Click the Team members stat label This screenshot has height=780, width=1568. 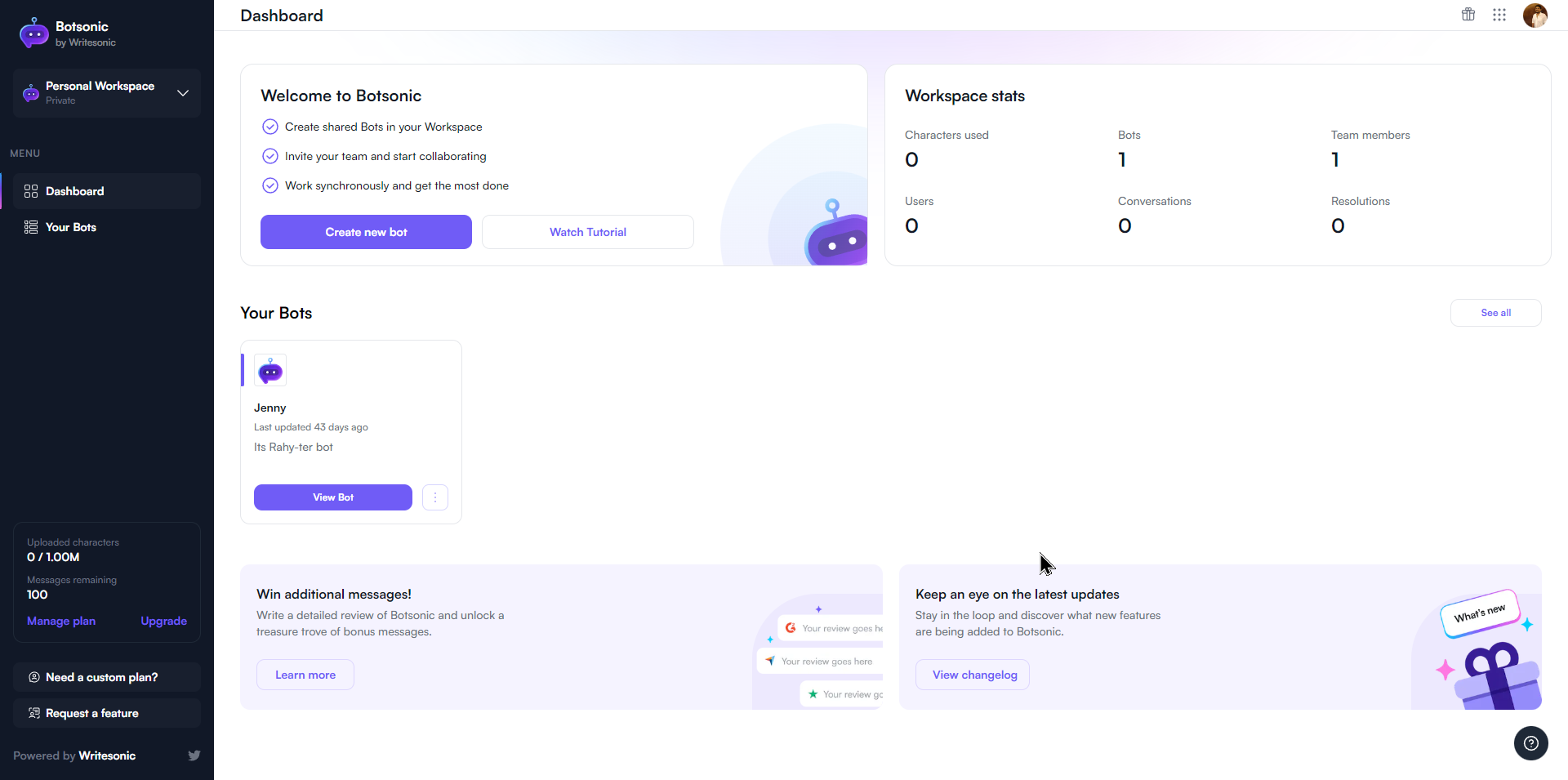point(1370,135)
